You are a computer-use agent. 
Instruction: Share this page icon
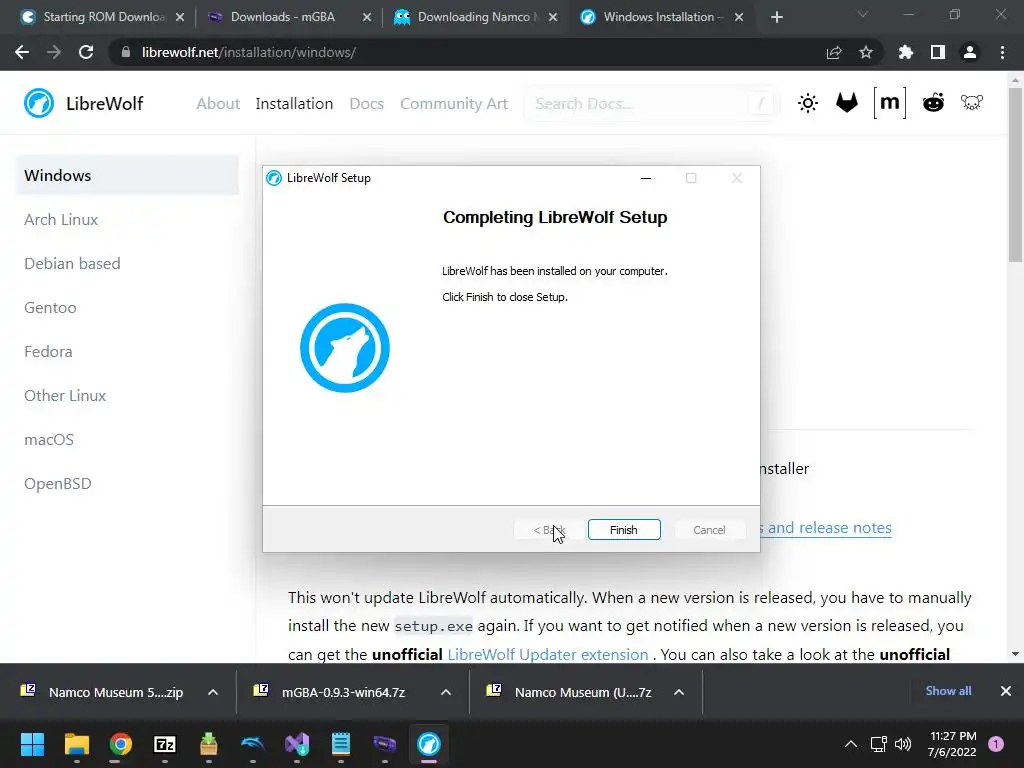[834, 52]
